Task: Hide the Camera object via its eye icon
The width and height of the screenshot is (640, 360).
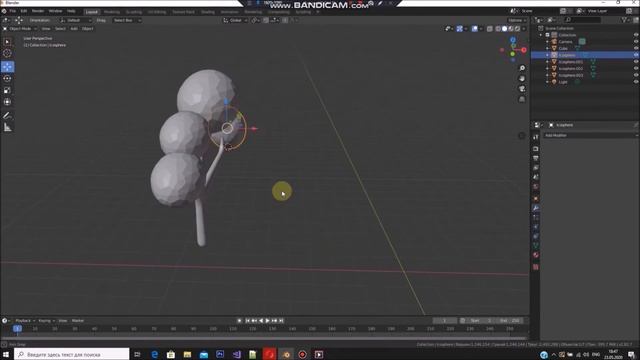Action: point(636,42)
